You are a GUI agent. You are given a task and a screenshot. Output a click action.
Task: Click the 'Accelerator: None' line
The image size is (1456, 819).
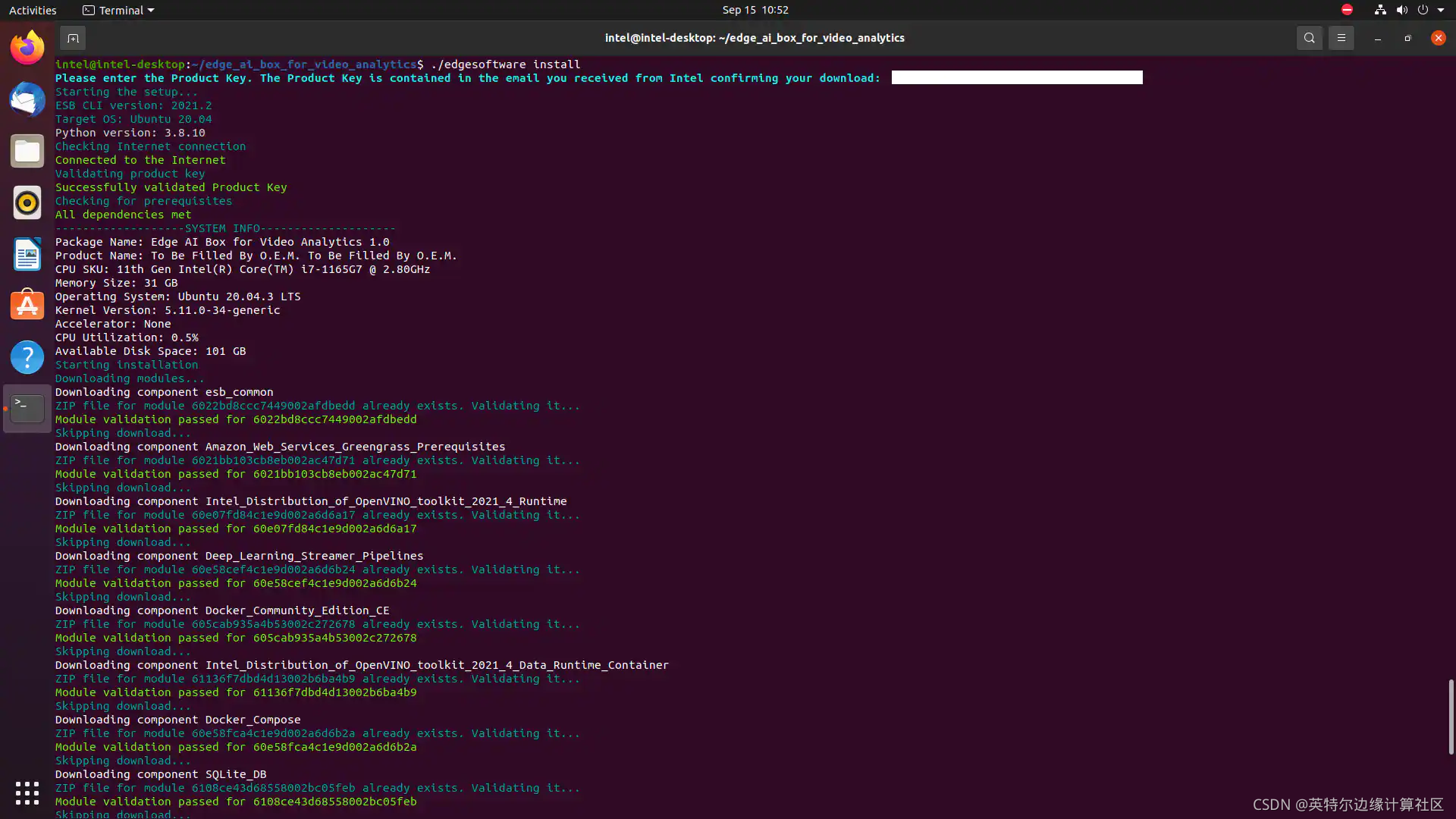click(x=113, y=324)
